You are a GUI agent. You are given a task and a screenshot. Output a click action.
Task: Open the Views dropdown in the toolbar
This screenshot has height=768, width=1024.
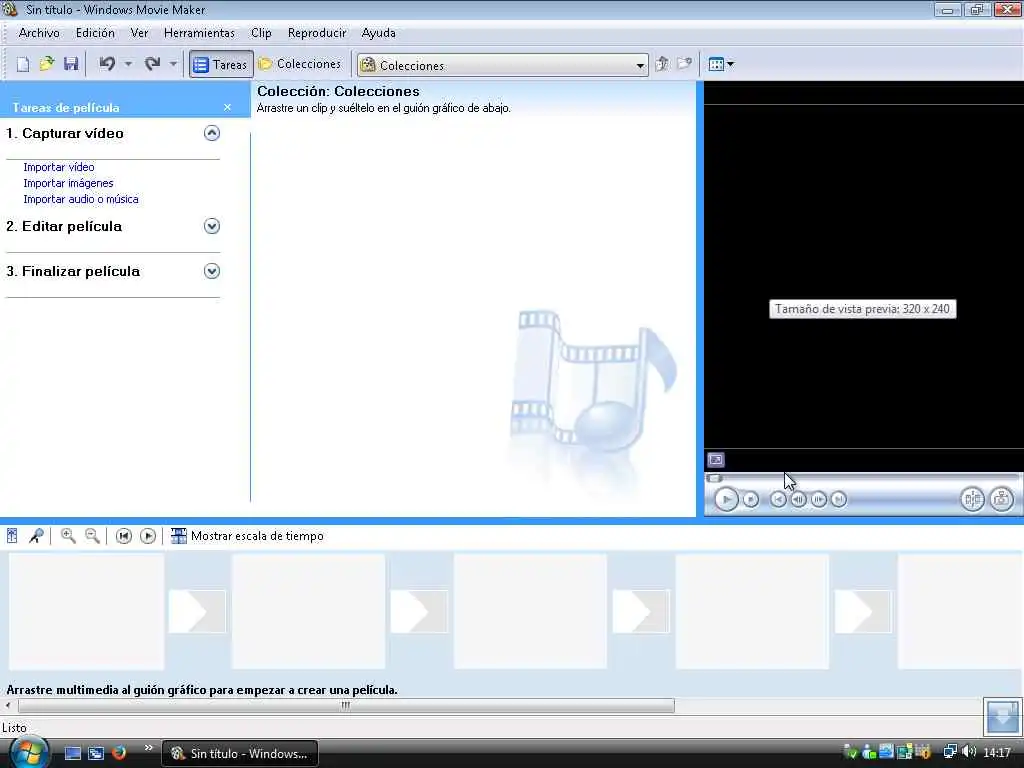(x=721, y=64)
